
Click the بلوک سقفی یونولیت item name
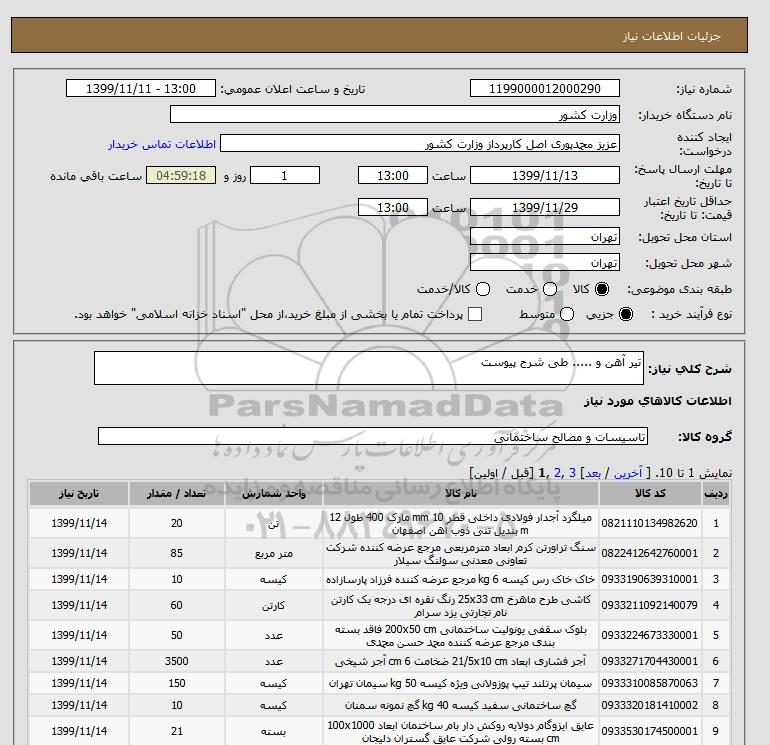point(461,635)
